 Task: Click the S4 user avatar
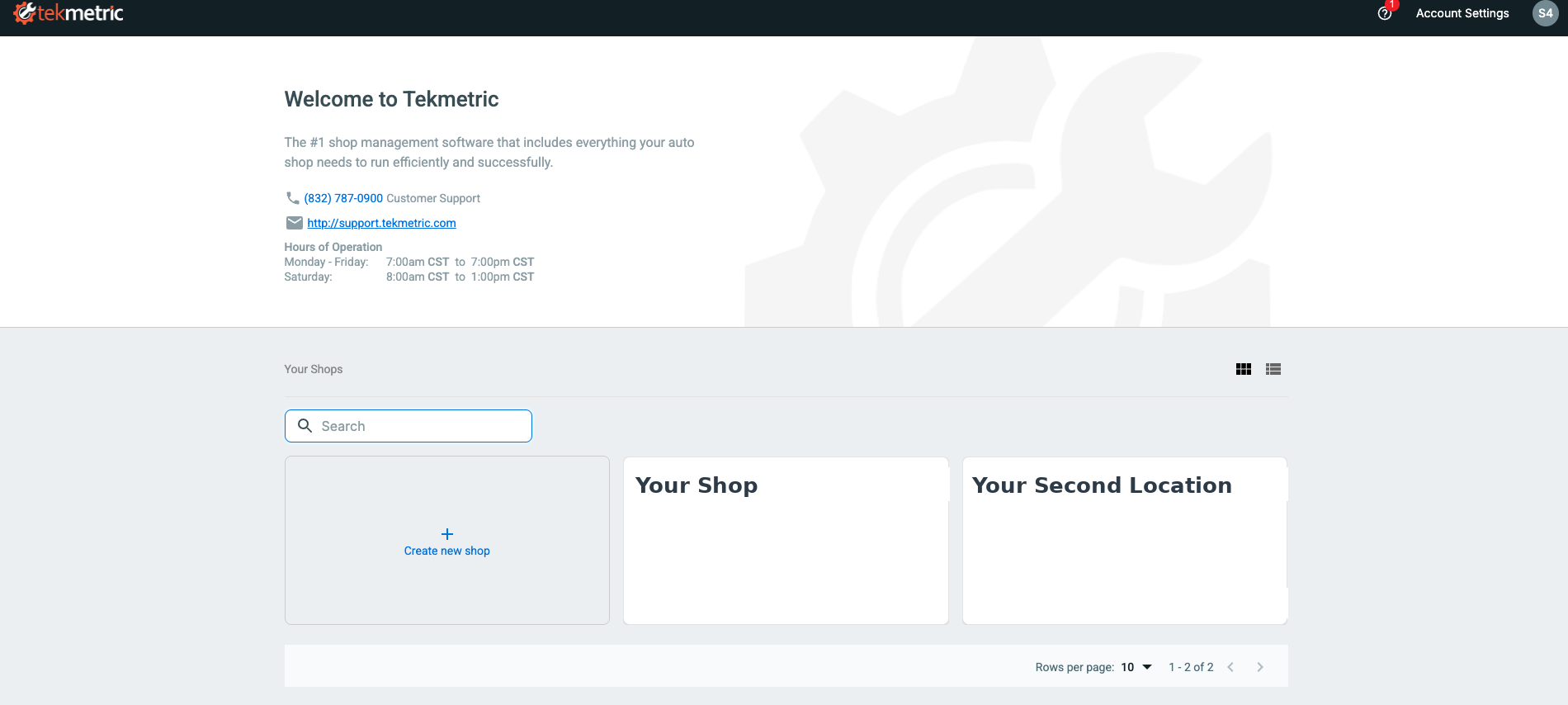(1545, 13)
